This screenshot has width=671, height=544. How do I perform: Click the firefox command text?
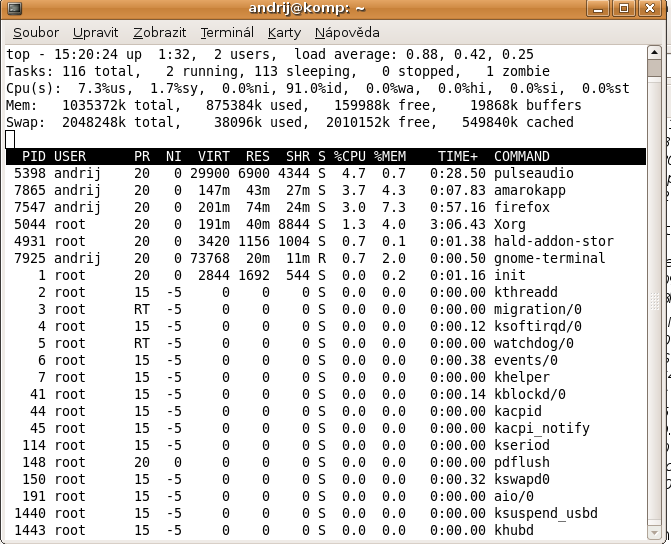[x=522, y=207]
